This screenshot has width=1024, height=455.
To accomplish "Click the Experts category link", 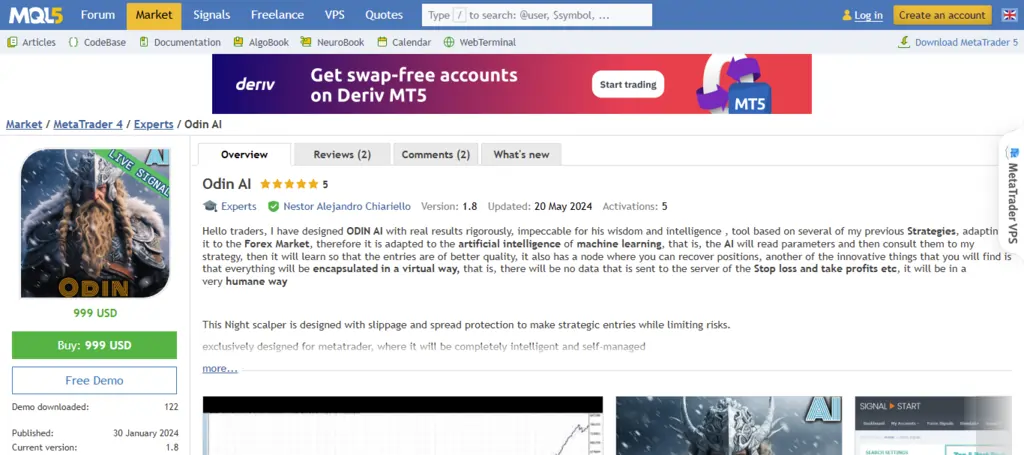I will point(239,206).
